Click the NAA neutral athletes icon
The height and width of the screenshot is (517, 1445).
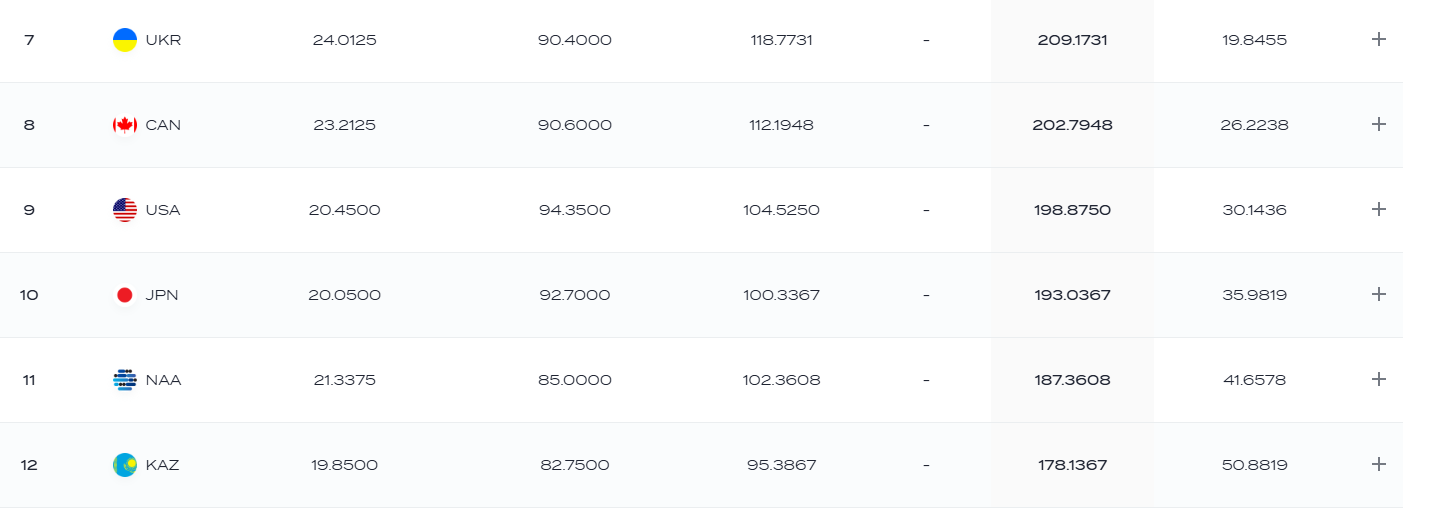(x=125, y=380)
